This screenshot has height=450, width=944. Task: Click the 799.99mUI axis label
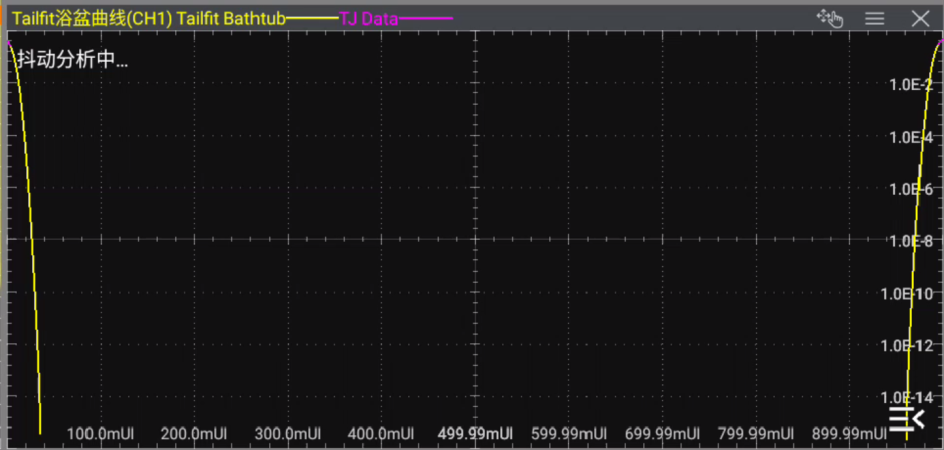(x=756, y=434)
